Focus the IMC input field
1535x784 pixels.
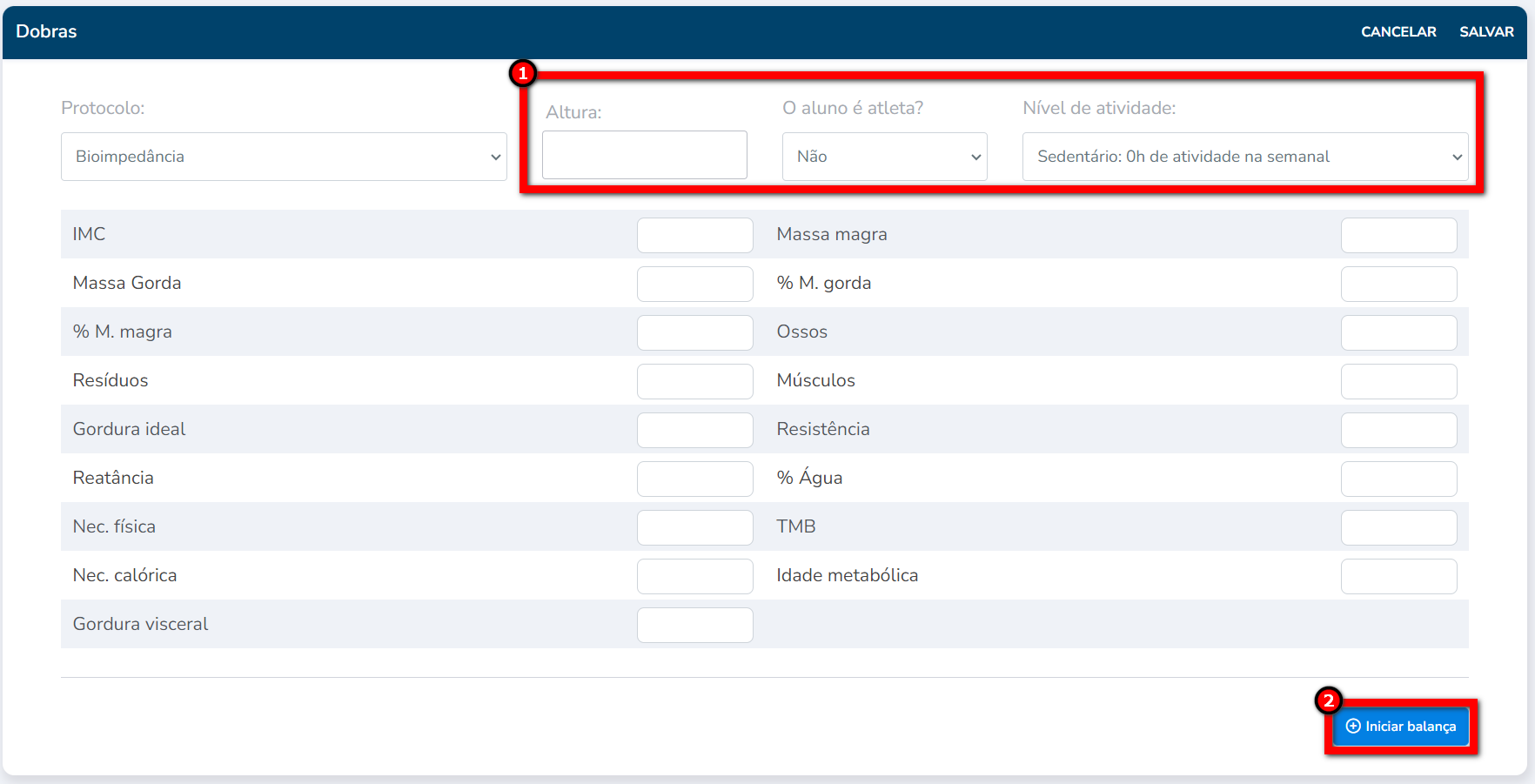point(694,235)
